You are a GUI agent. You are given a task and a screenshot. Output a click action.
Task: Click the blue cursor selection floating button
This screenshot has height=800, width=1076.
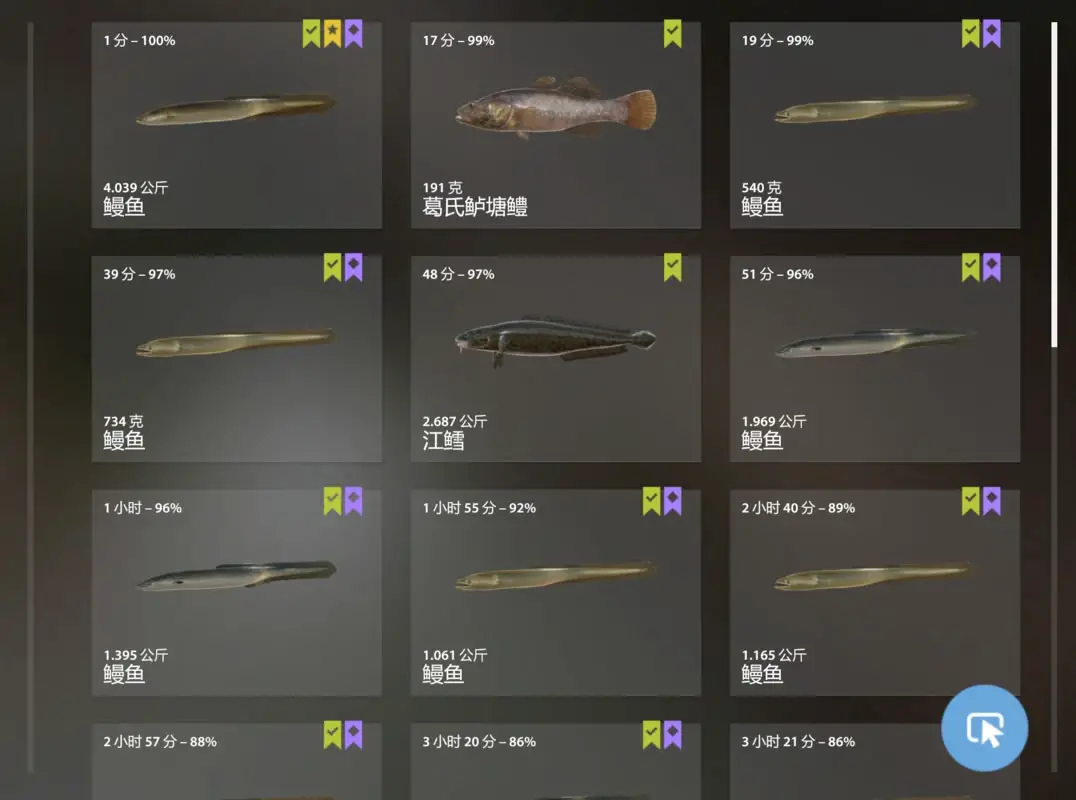(985, 728)
